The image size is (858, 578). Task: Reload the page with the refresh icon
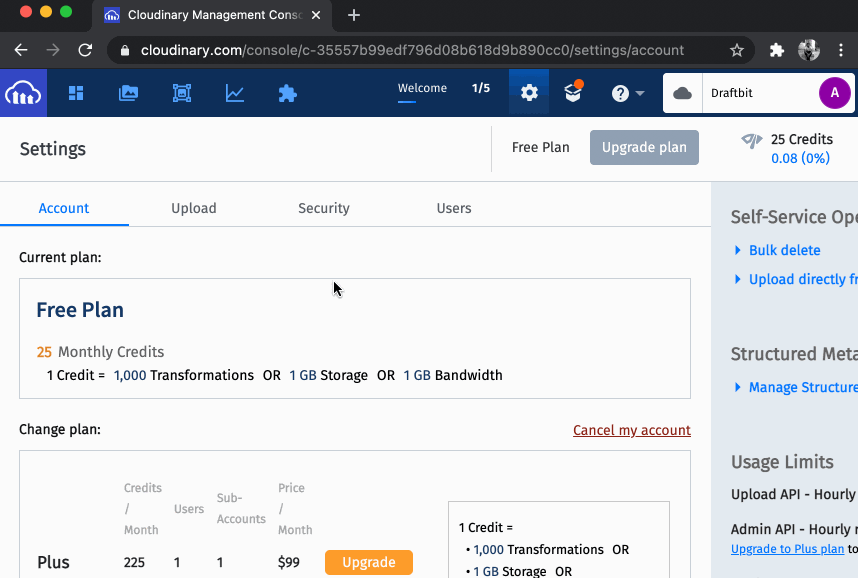tap(85, 50)
